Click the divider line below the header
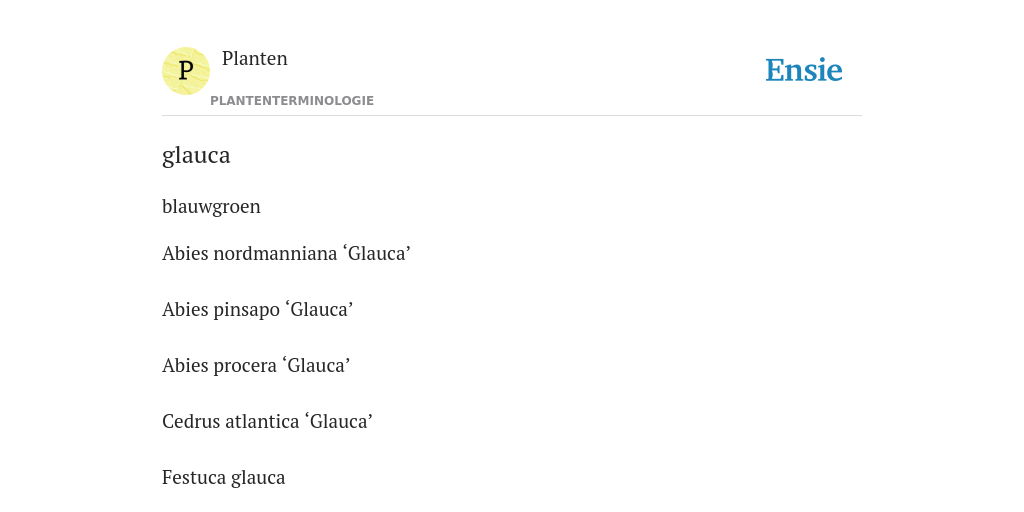 click(x=512, y=116)
